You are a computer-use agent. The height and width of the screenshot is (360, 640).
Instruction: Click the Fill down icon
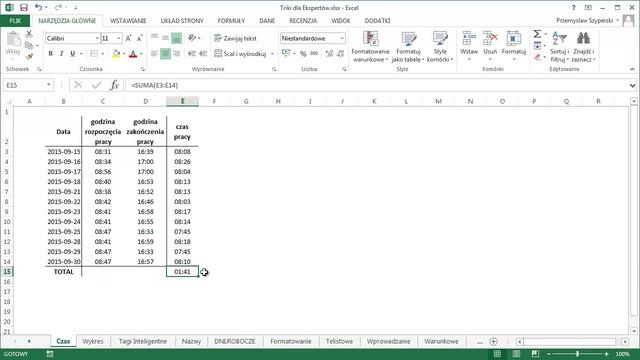tap(537, 45)
